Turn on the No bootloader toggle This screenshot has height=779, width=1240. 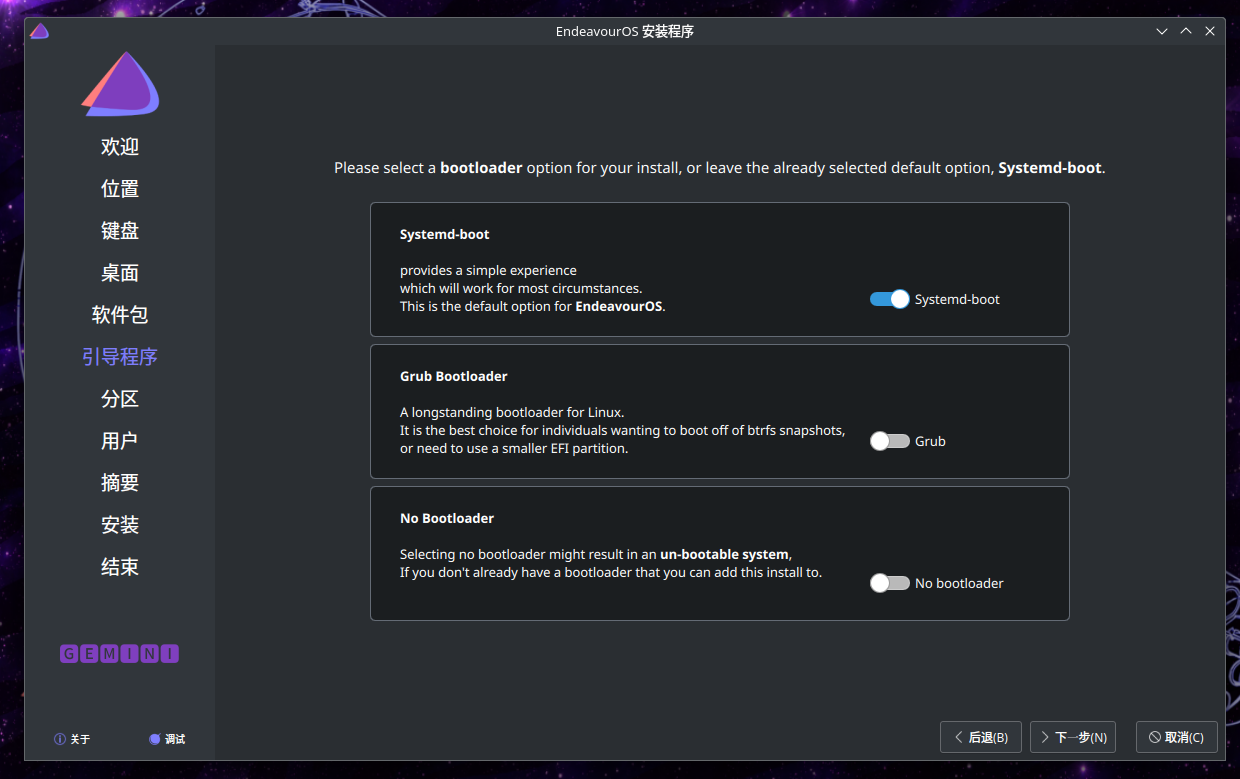coord(889,583)
